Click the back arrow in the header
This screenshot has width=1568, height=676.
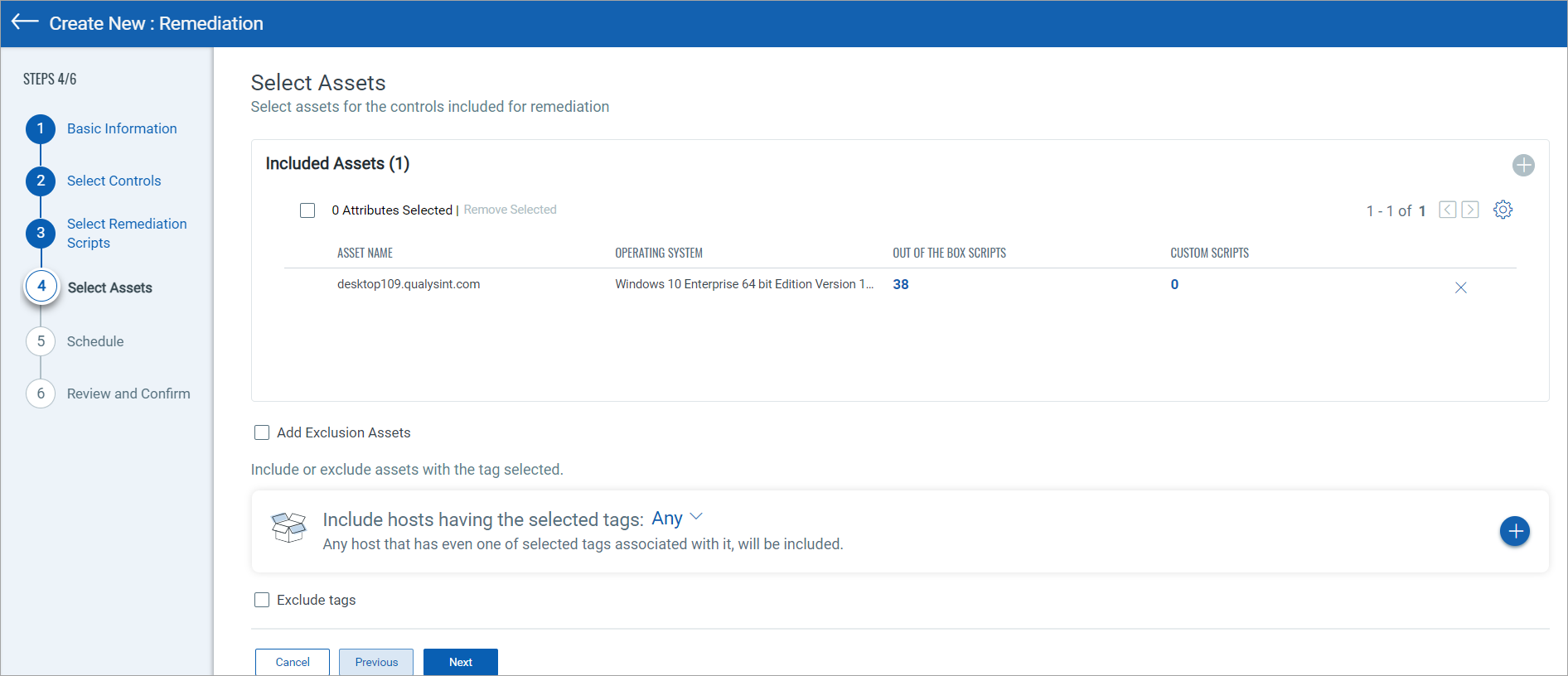tap(25, 22)
